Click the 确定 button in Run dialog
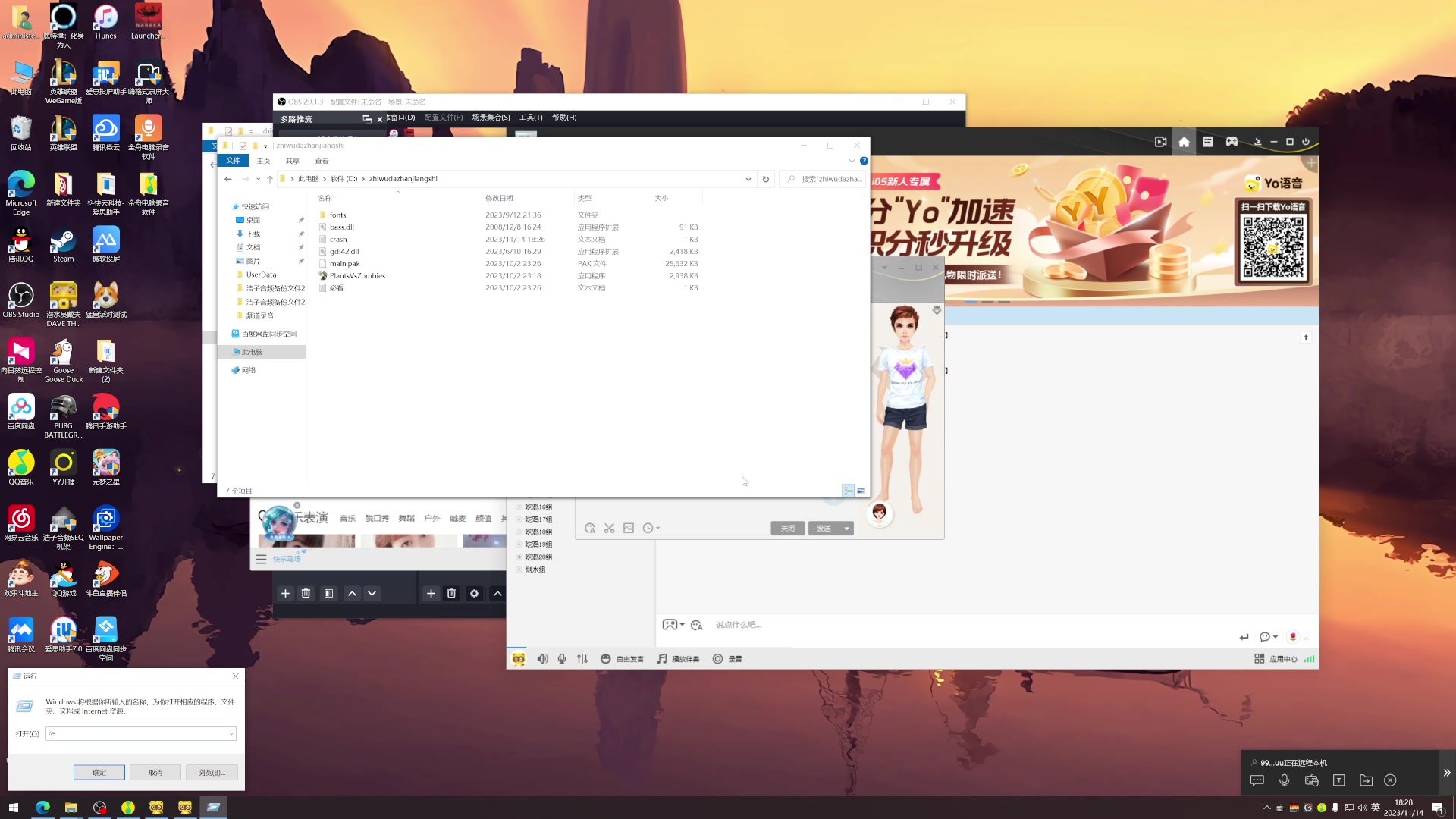This screenshot has width=1456, height=819. pos(99,772)
